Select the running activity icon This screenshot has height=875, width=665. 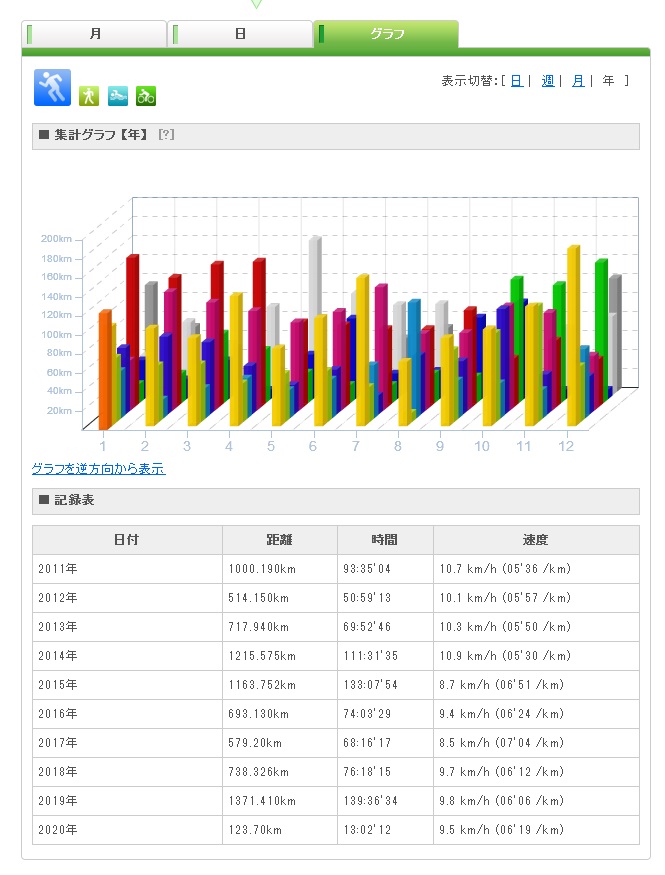(x=52, y=88)
